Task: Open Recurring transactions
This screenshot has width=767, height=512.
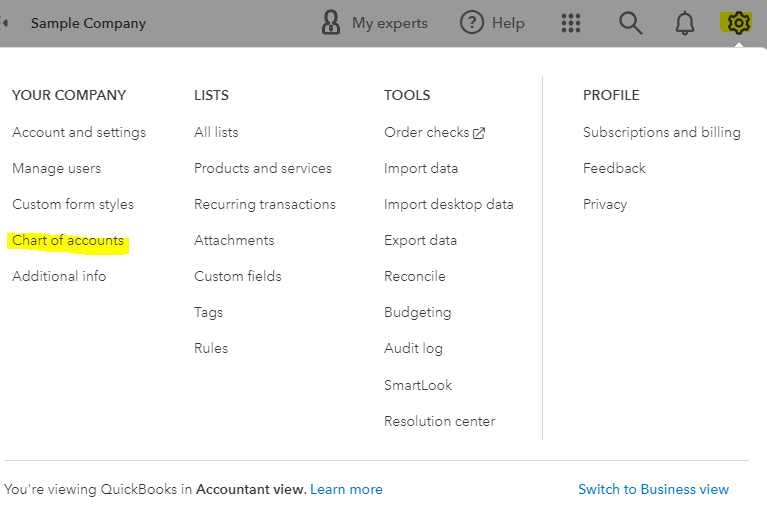Action: (265, 204)
